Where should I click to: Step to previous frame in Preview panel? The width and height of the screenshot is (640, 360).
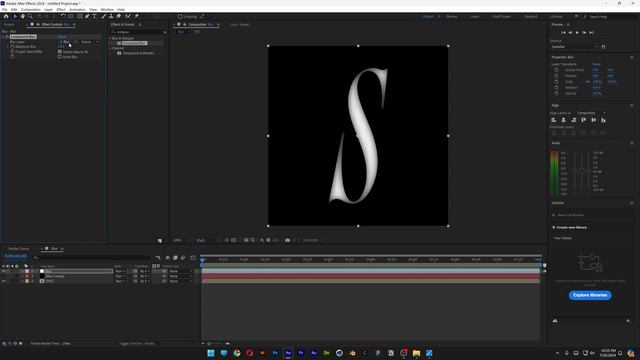570,33
